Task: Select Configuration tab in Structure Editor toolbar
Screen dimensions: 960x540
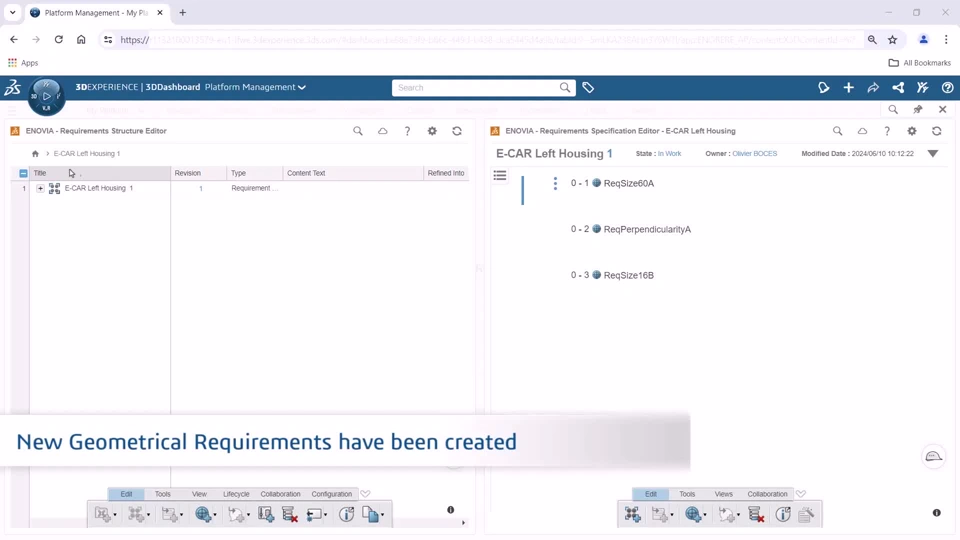Action: pos(332,494)
